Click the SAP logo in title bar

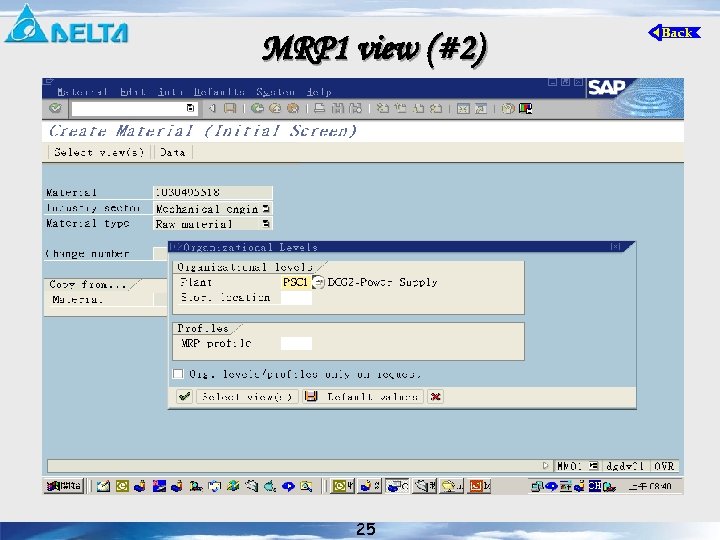[606, 87]
